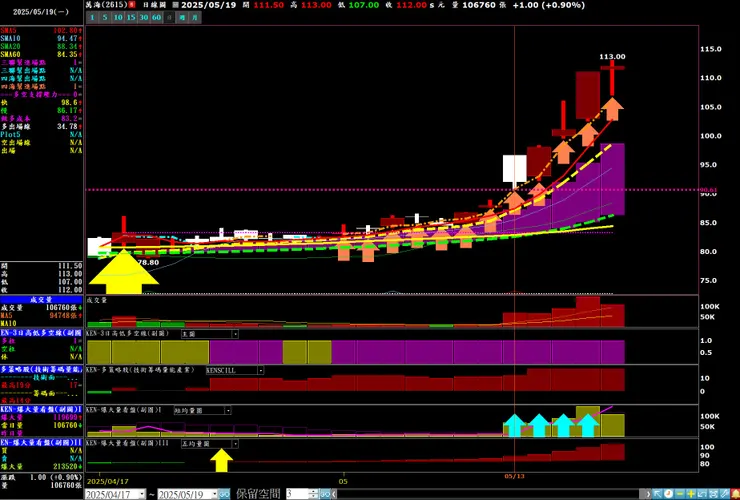Click the orange alert bell icon

tap(735, 494)
